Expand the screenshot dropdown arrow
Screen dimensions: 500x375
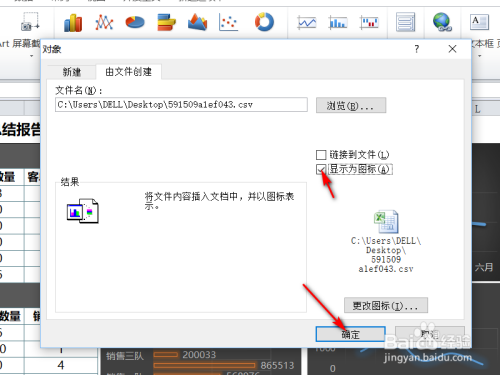point(32,56)
